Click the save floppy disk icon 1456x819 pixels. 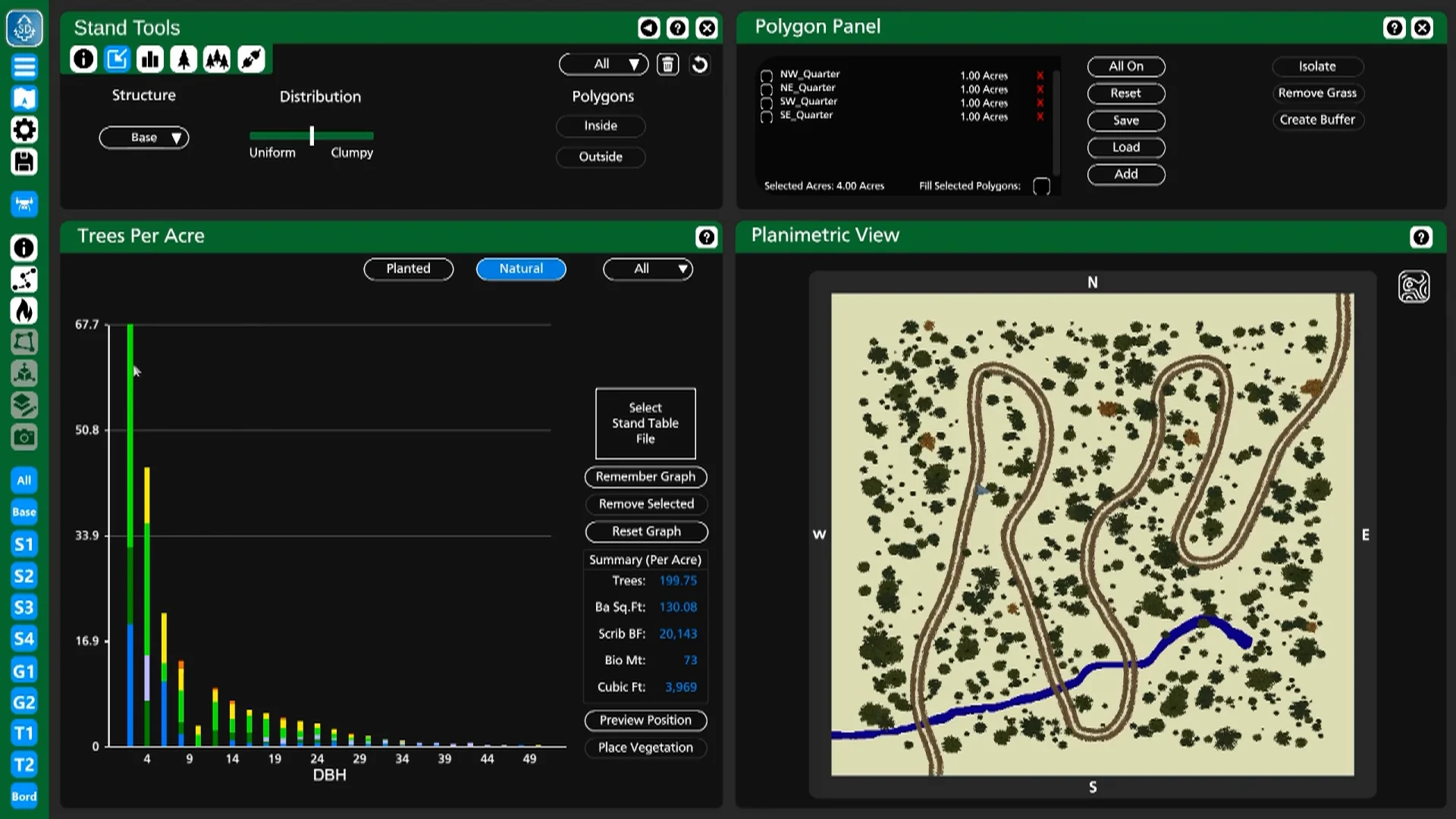click(x=24, y=162)
